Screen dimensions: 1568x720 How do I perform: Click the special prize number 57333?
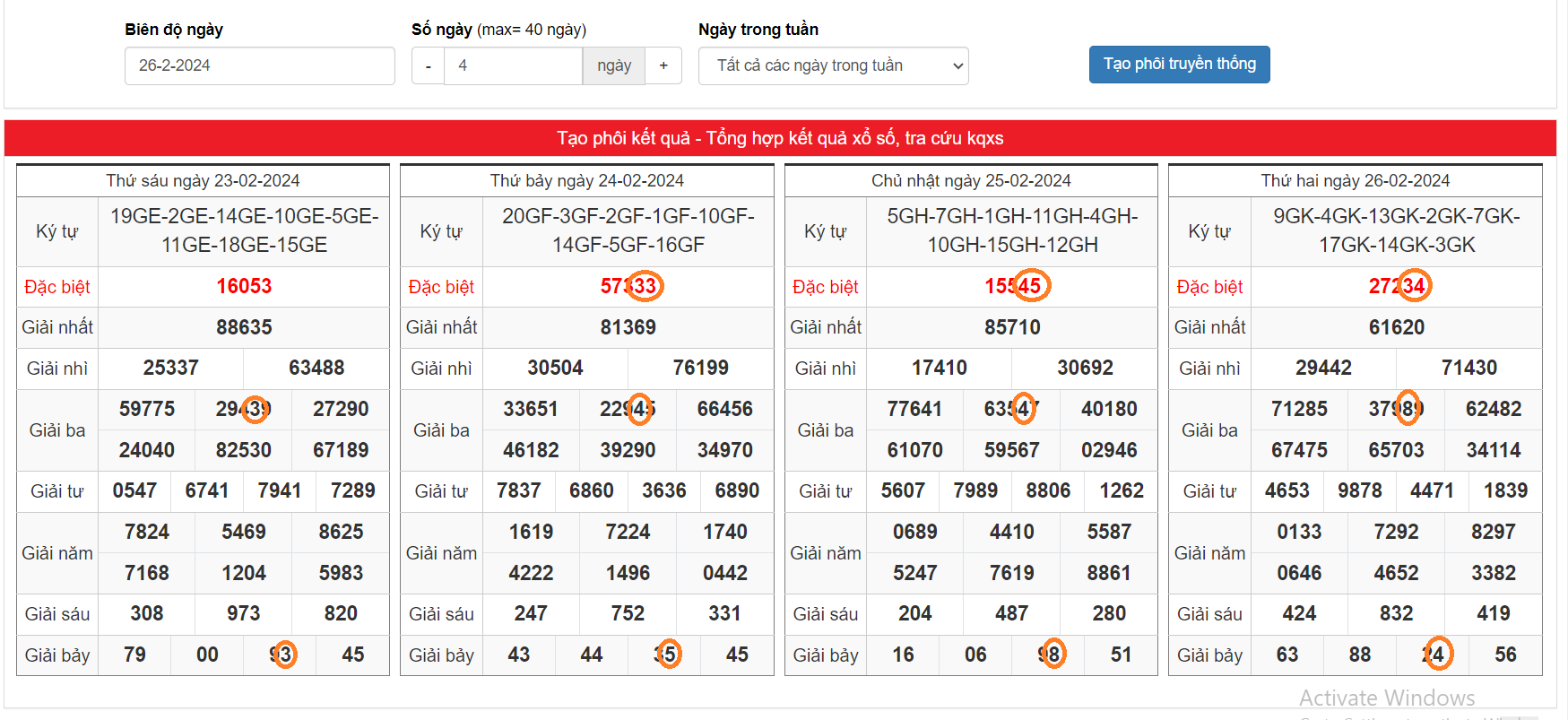[x=628, y=287]
